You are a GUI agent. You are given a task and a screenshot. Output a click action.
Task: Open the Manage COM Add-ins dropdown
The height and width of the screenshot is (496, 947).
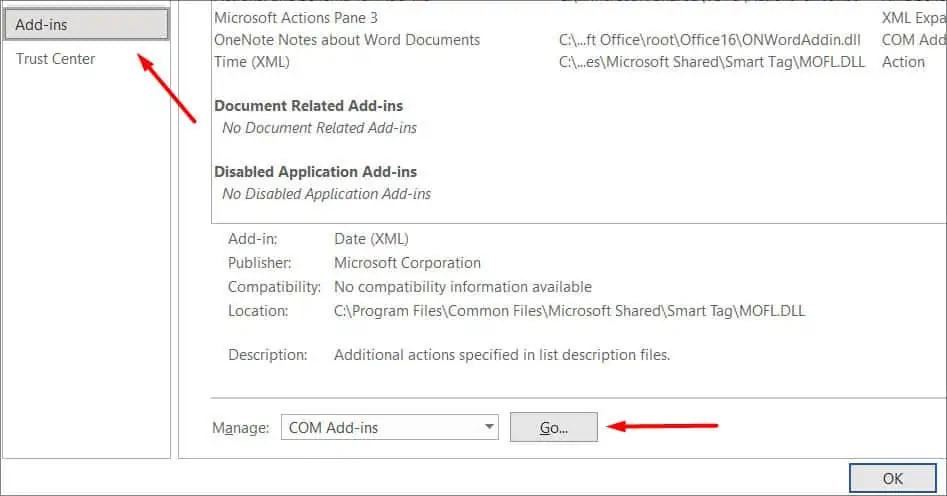coord(390,427)
